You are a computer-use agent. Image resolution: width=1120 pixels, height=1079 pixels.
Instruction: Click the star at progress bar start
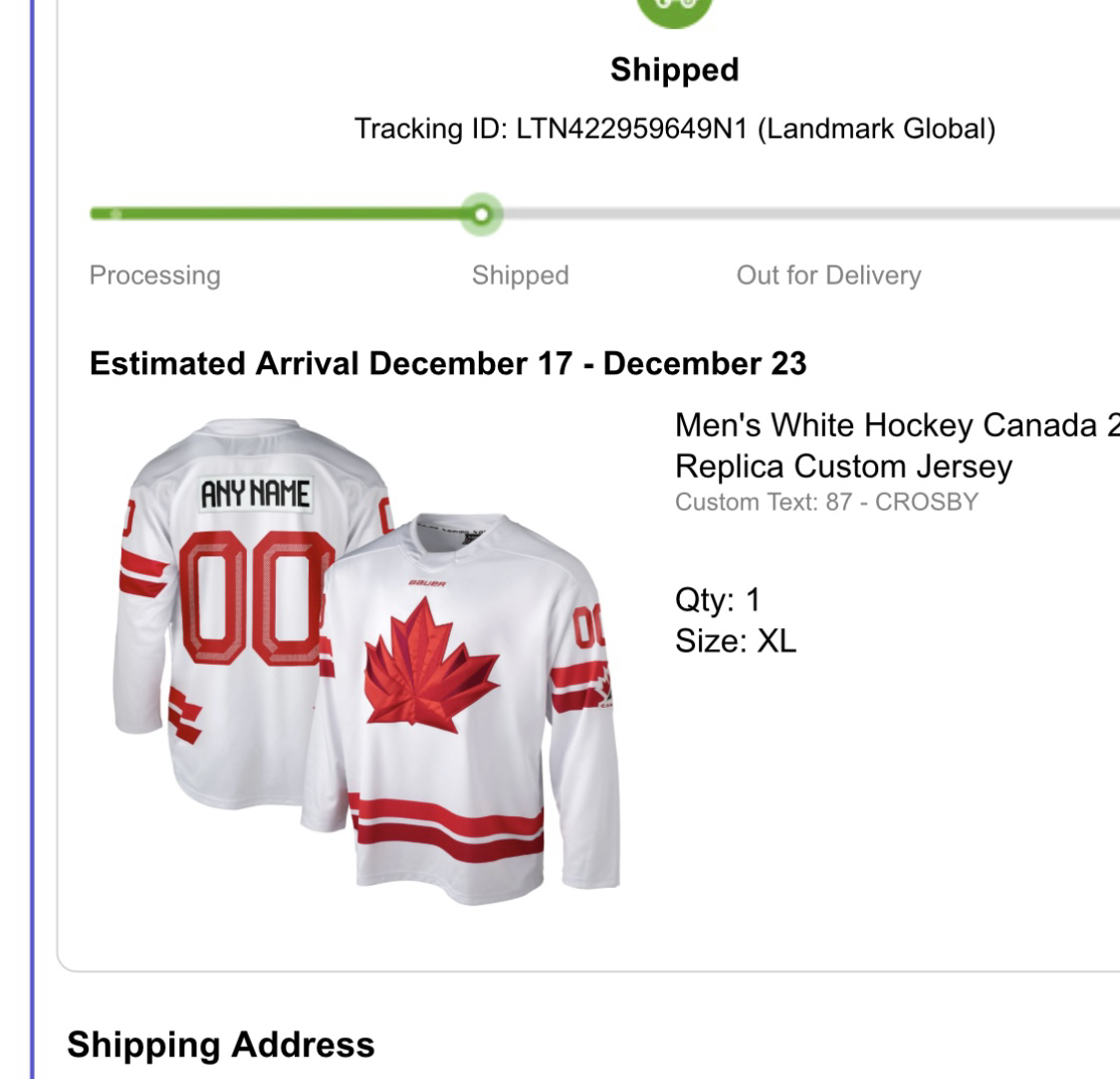115,213
